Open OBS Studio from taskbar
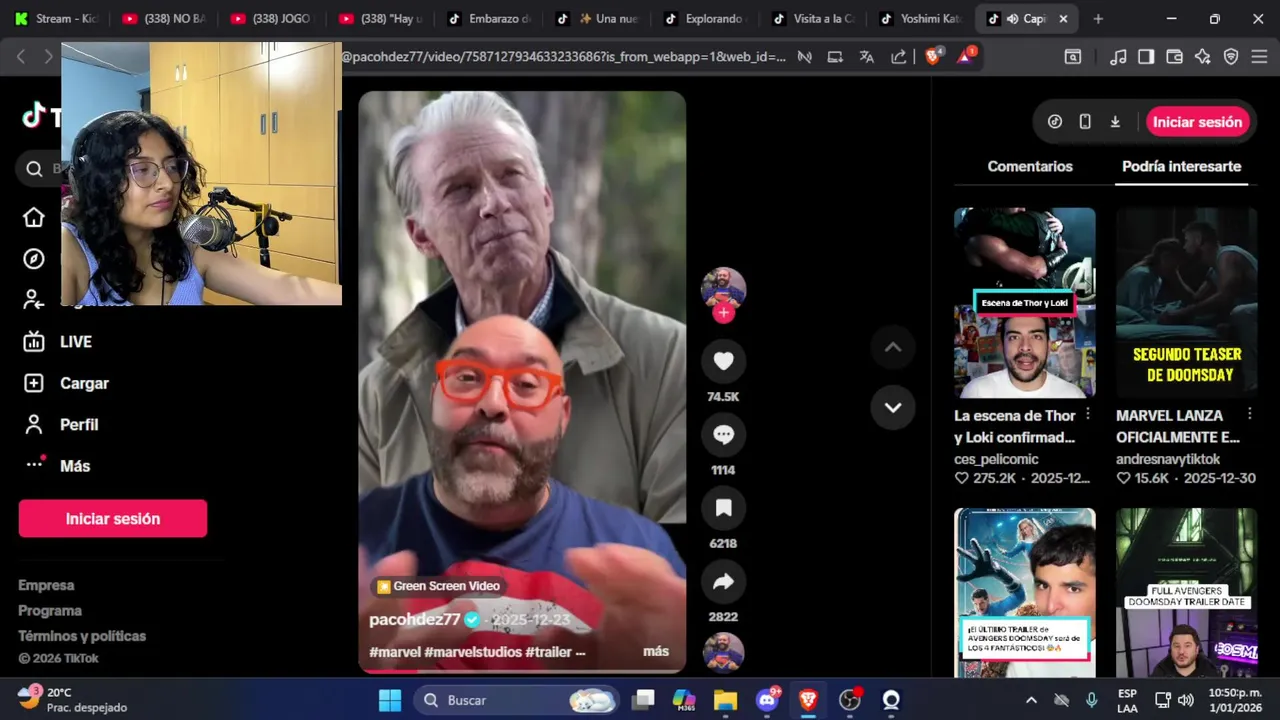 [850, 700]
